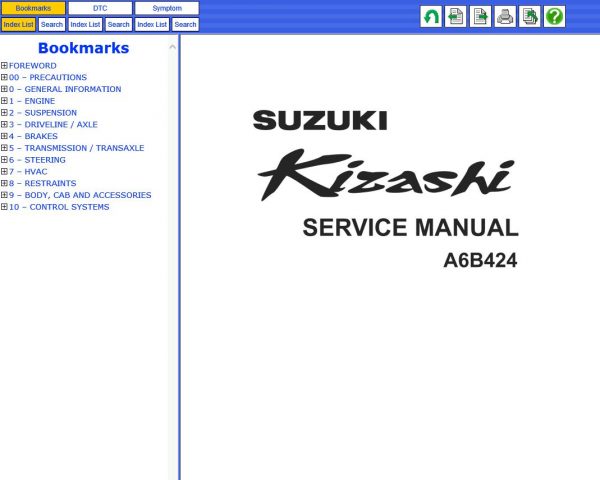
Task: Expand the 7 – HVAC node
Action: coord(4,171)
